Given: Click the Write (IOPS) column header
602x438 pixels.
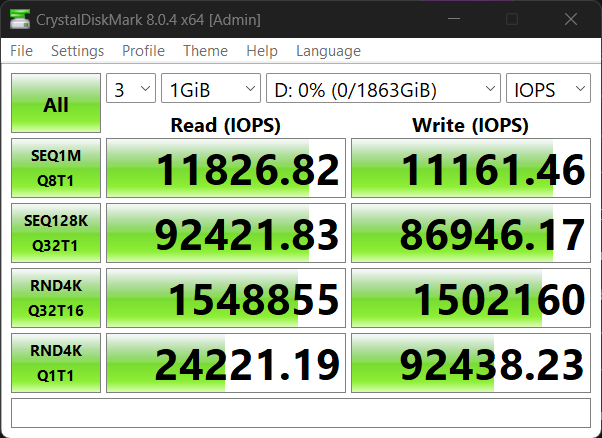Looking at the screenshot, I should 470,125.
